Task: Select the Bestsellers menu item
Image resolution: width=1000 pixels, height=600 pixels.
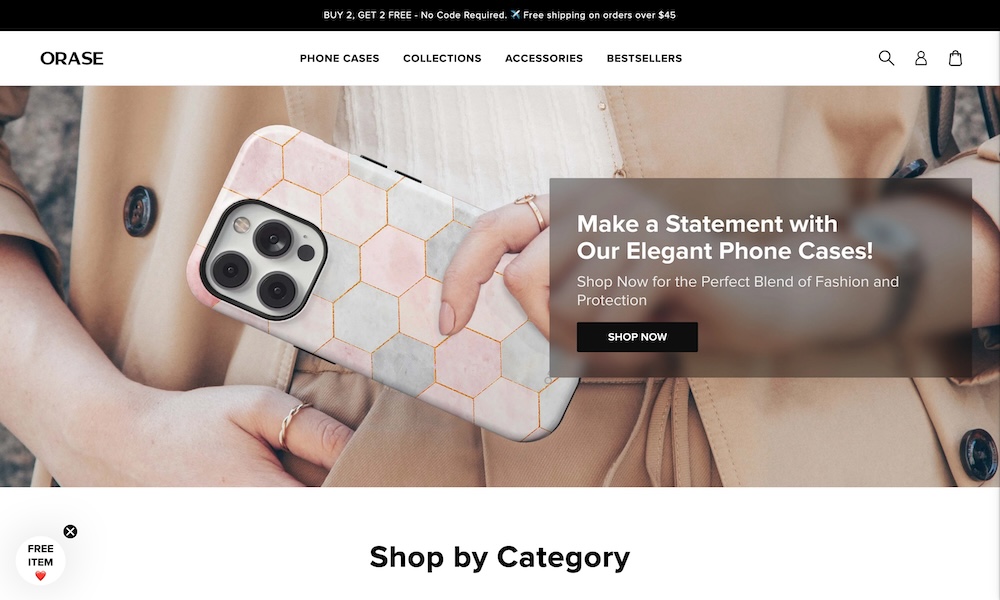Action: coord(644,58)
